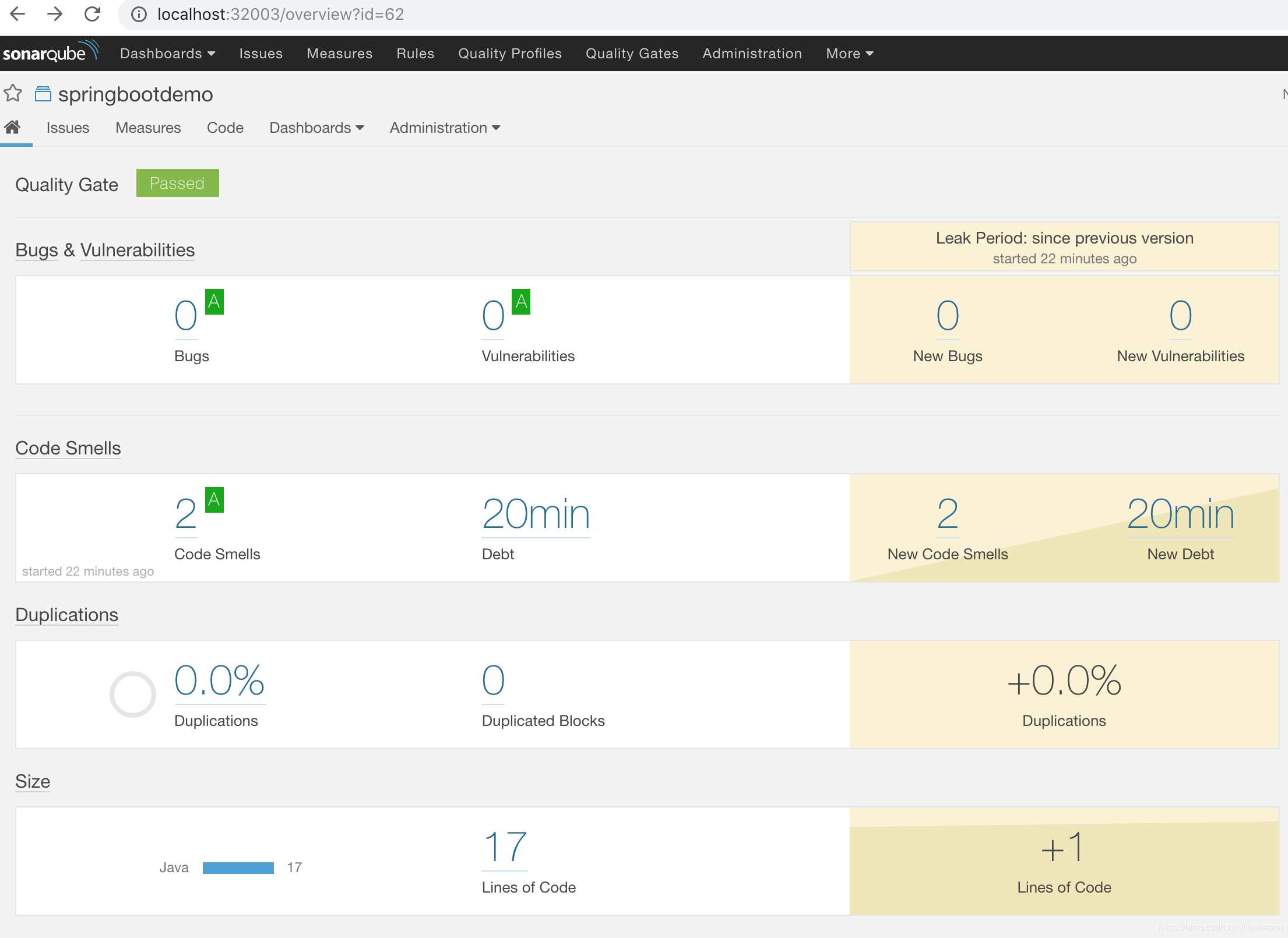Click the browser forward arrow

pyautogui.click(x=55, y=14)
